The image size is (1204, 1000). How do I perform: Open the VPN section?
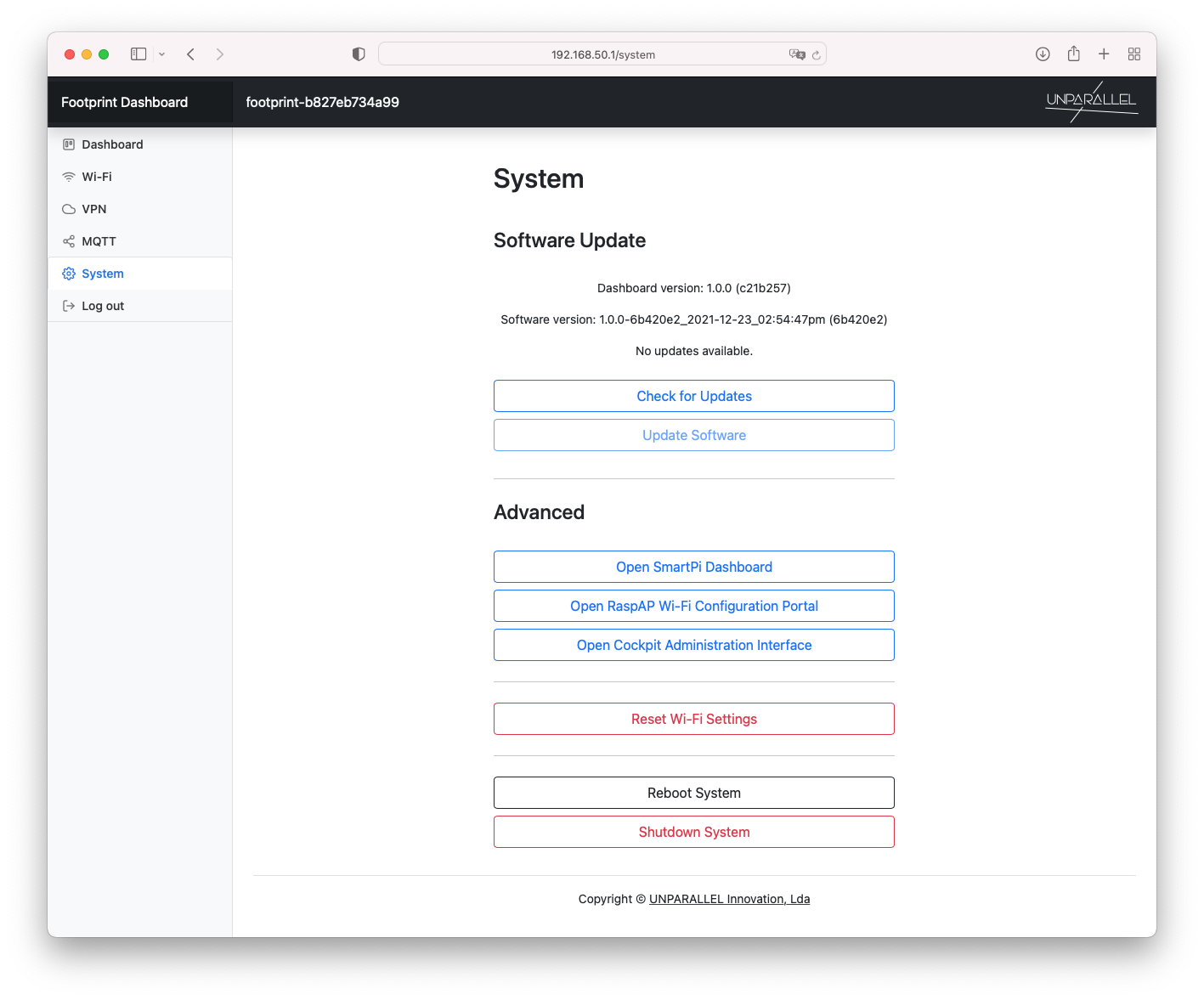click(140, 209)
